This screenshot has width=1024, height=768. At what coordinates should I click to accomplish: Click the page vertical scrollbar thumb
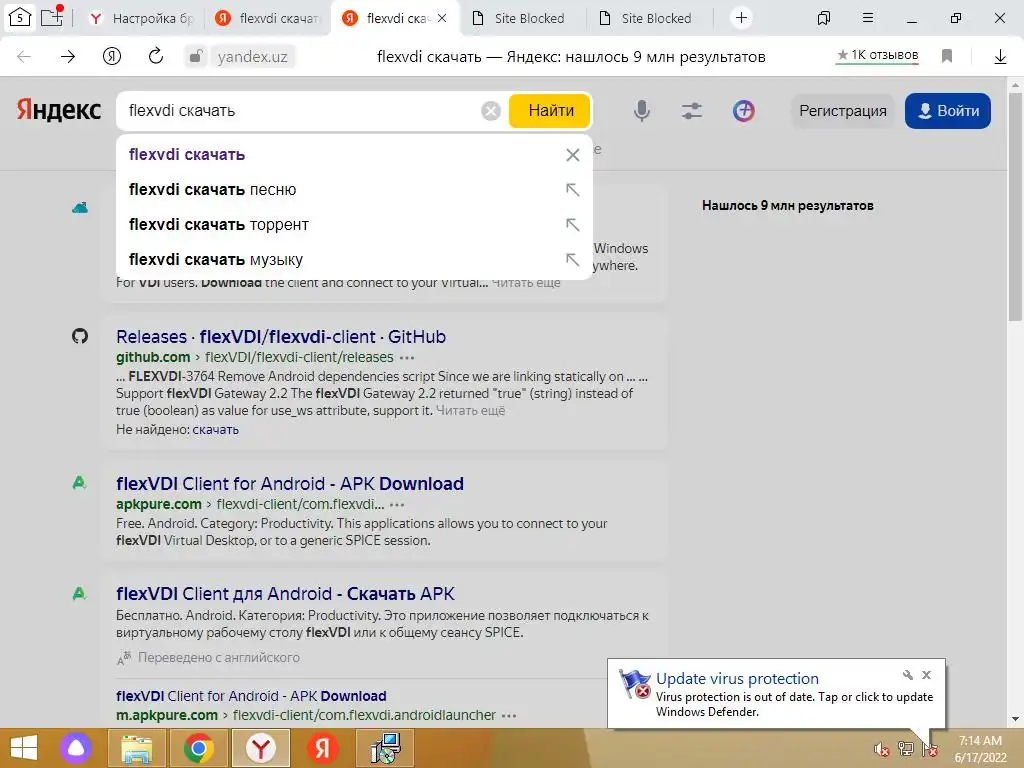1015,206
